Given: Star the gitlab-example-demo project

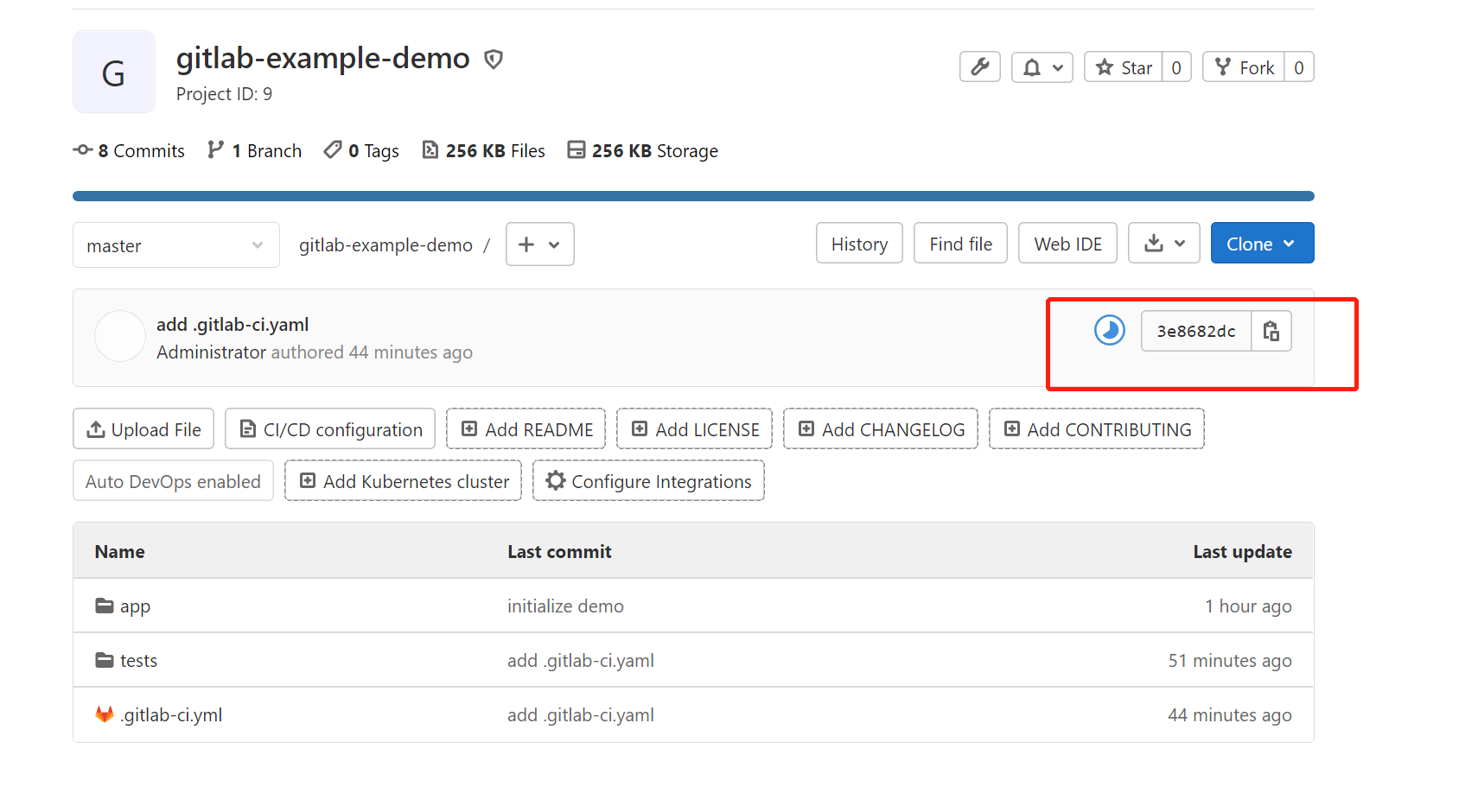Looking at the screenshot, I should coord(1124,67).
